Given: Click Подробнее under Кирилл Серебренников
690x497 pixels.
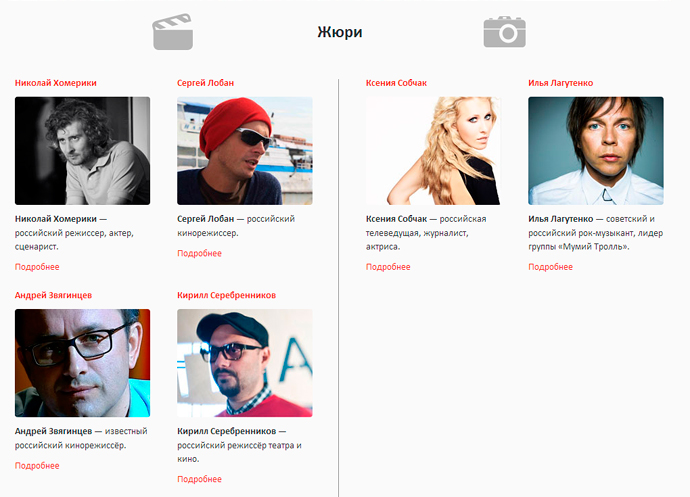Looking at the screenshot, I should pos(199,480).
